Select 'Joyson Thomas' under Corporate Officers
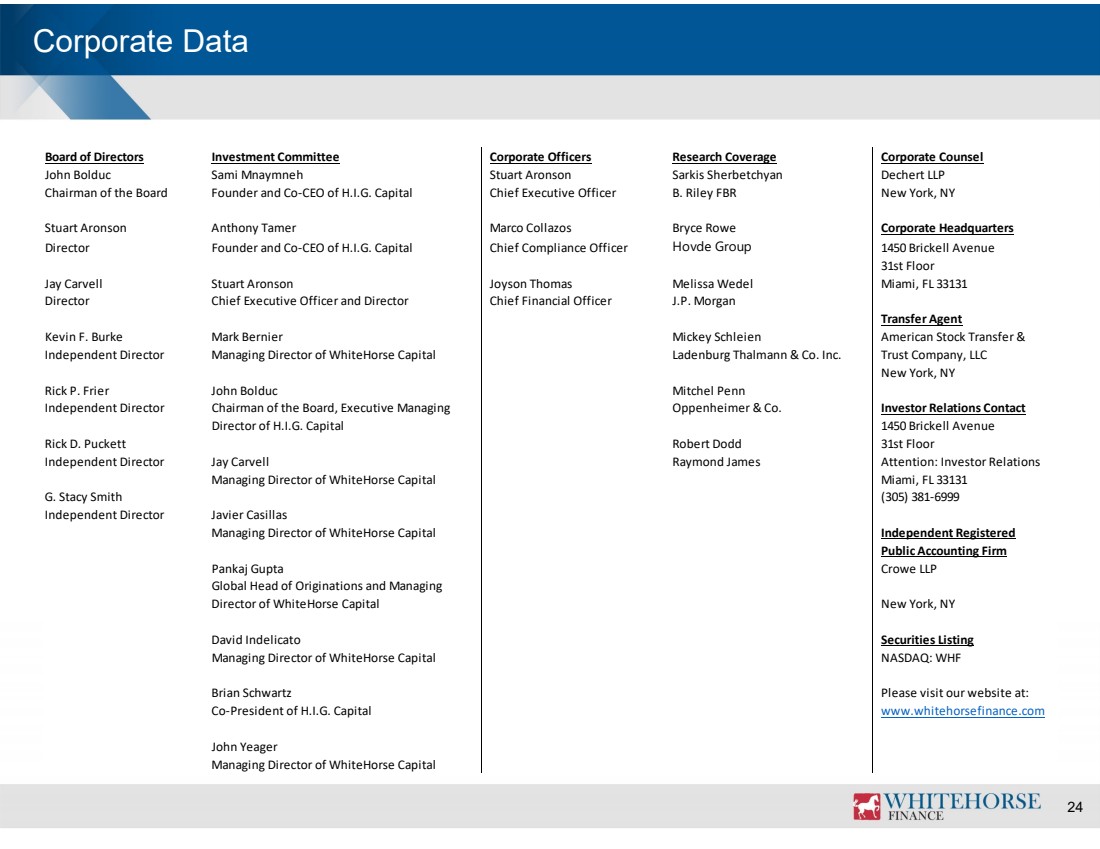Image resolution: width=1100 pixels, height=849 pixels. pos(530,284)
